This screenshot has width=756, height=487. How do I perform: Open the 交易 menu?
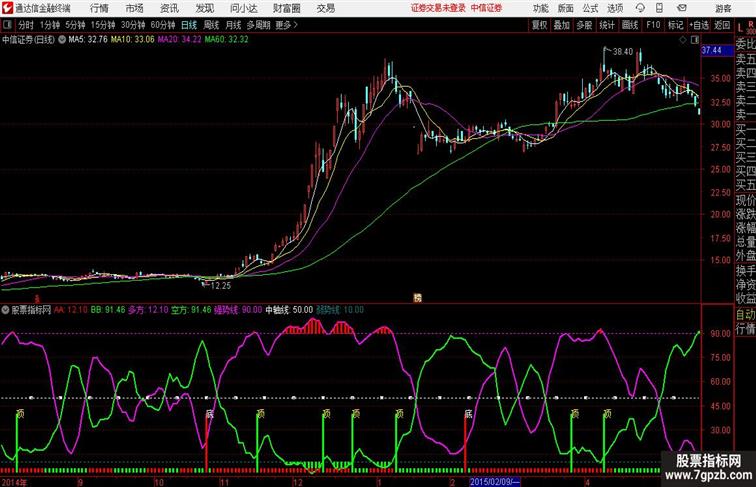325,8
